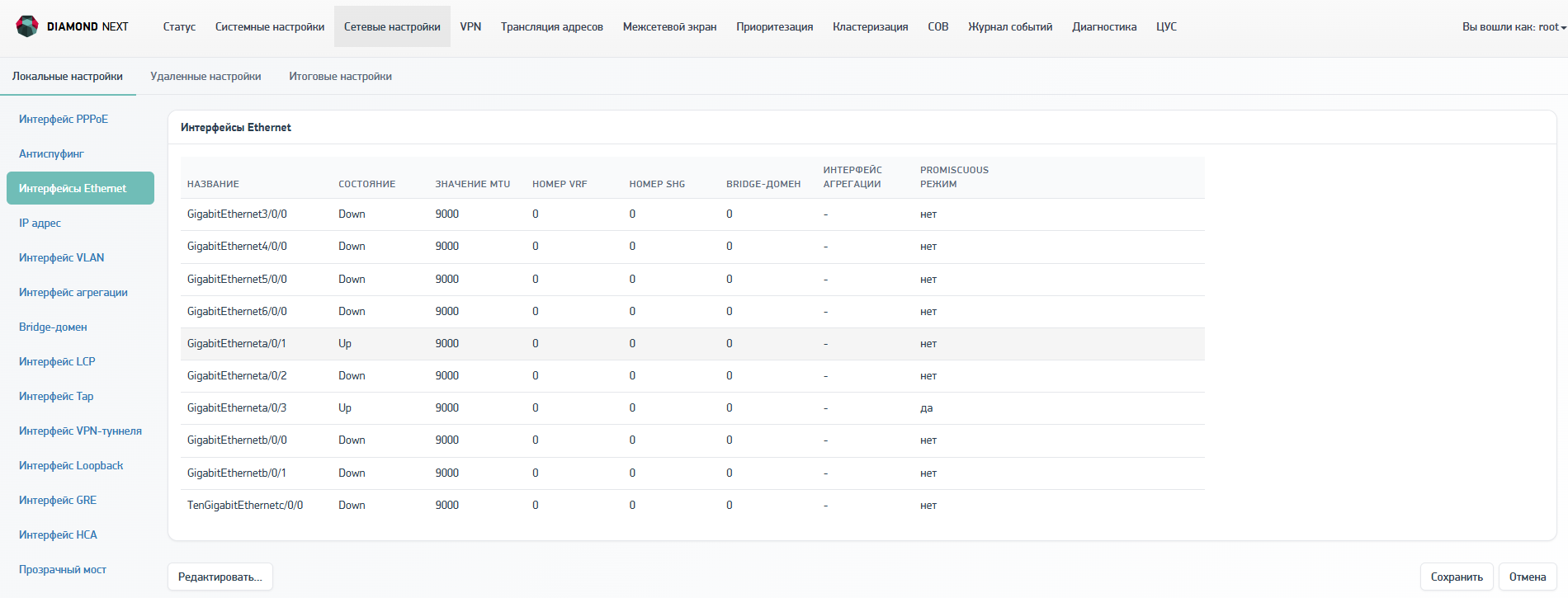
Task: Open the Статус menu
Action: pos(179,26)
